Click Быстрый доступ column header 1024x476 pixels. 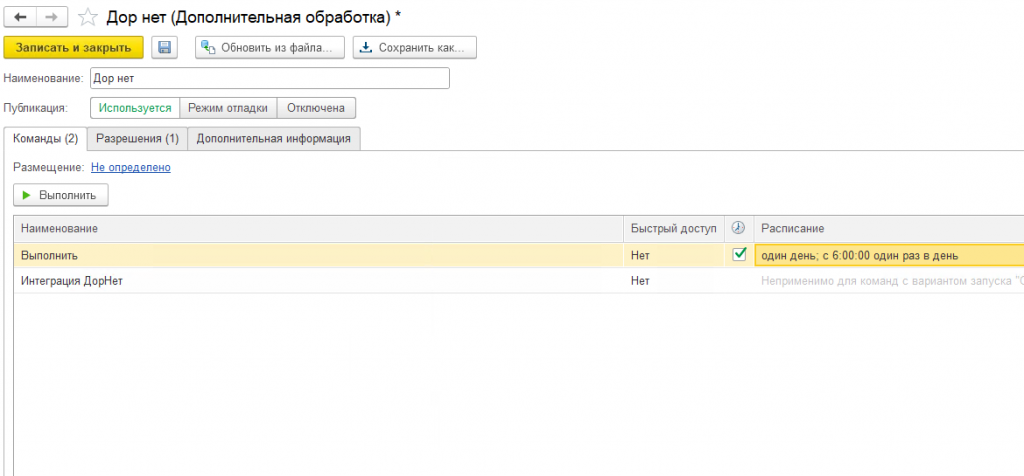click(674, 229)
